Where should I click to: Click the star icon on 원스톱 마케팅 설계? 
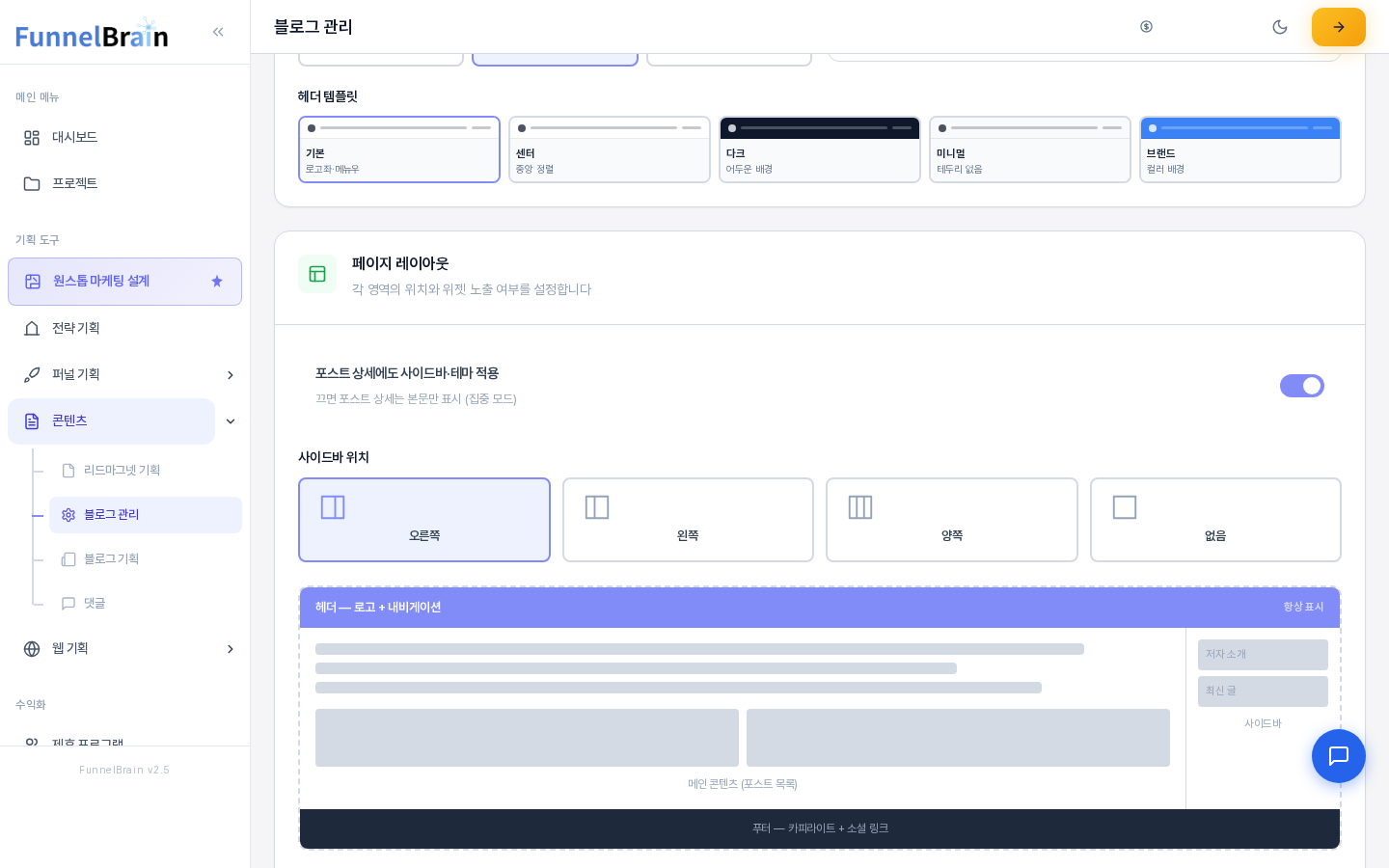(x=217, y=282)
